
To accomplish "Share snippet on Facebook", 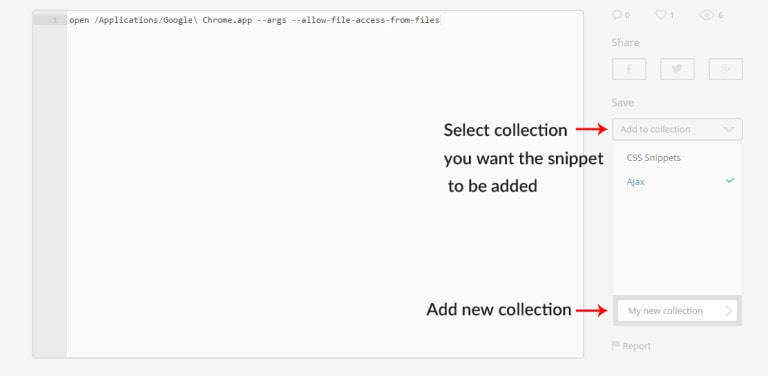I will coord(629,69).
